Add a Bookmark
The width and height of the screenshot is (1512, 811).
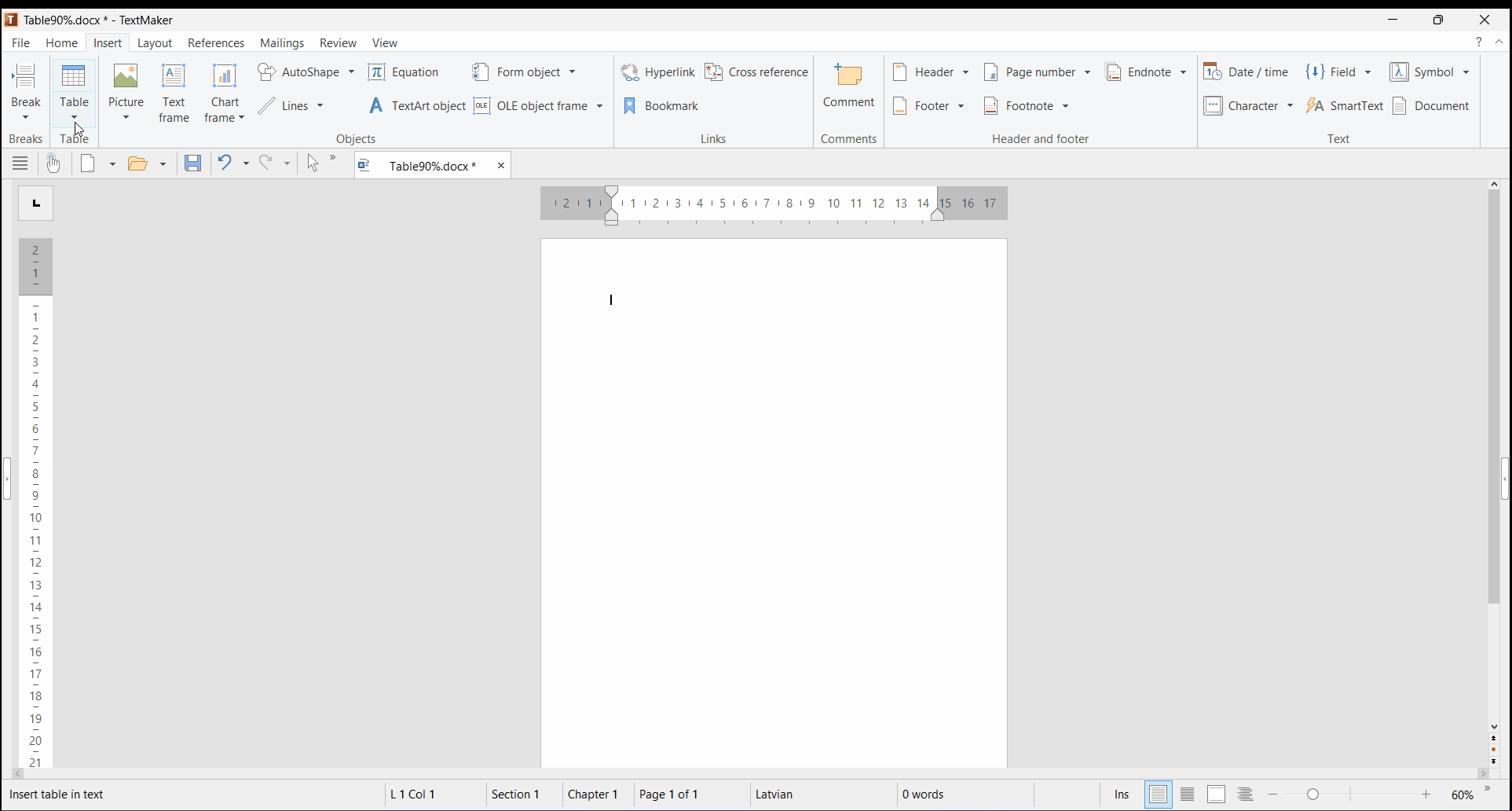coord(661,106)
